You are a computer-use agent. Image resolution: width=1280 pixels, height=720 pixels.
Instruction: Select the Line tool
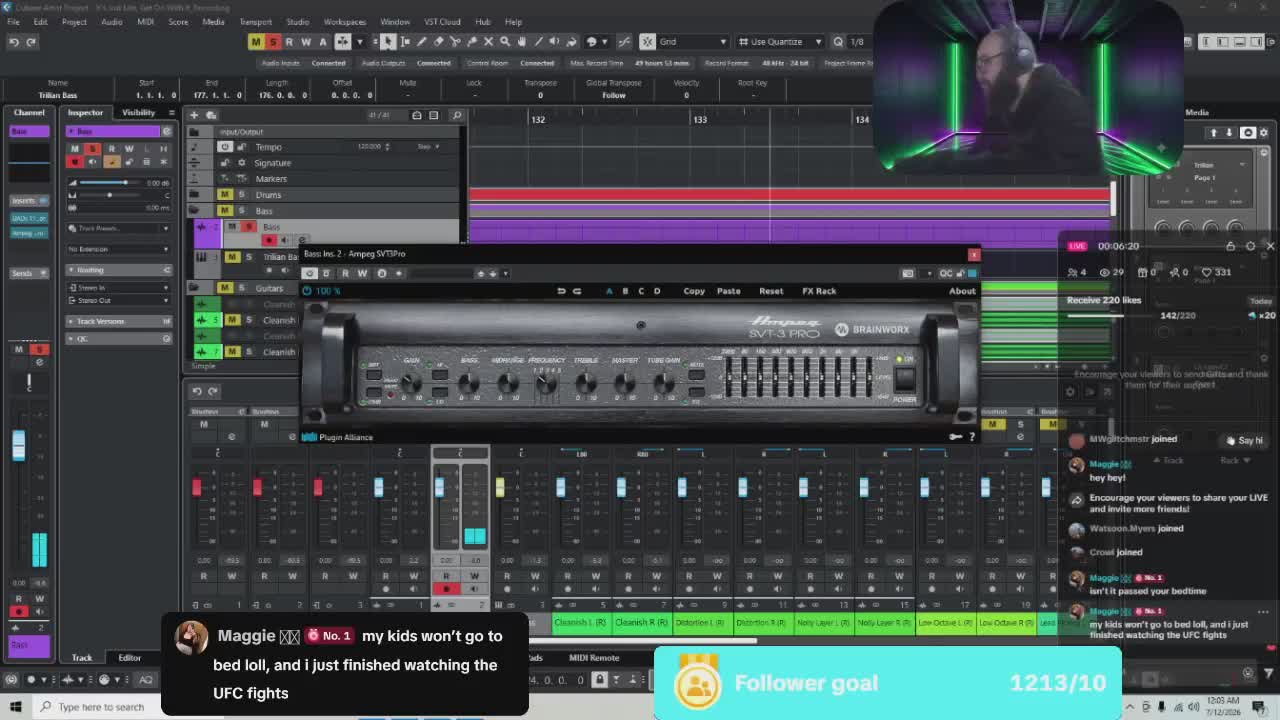coord(539,42)
